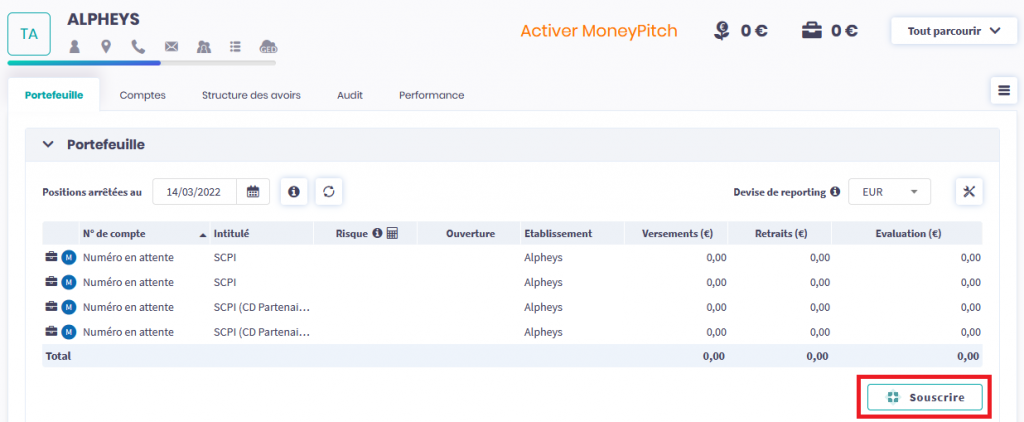1024x422 pixels.
Task: Click the location pin address icon
Action: 106,46
